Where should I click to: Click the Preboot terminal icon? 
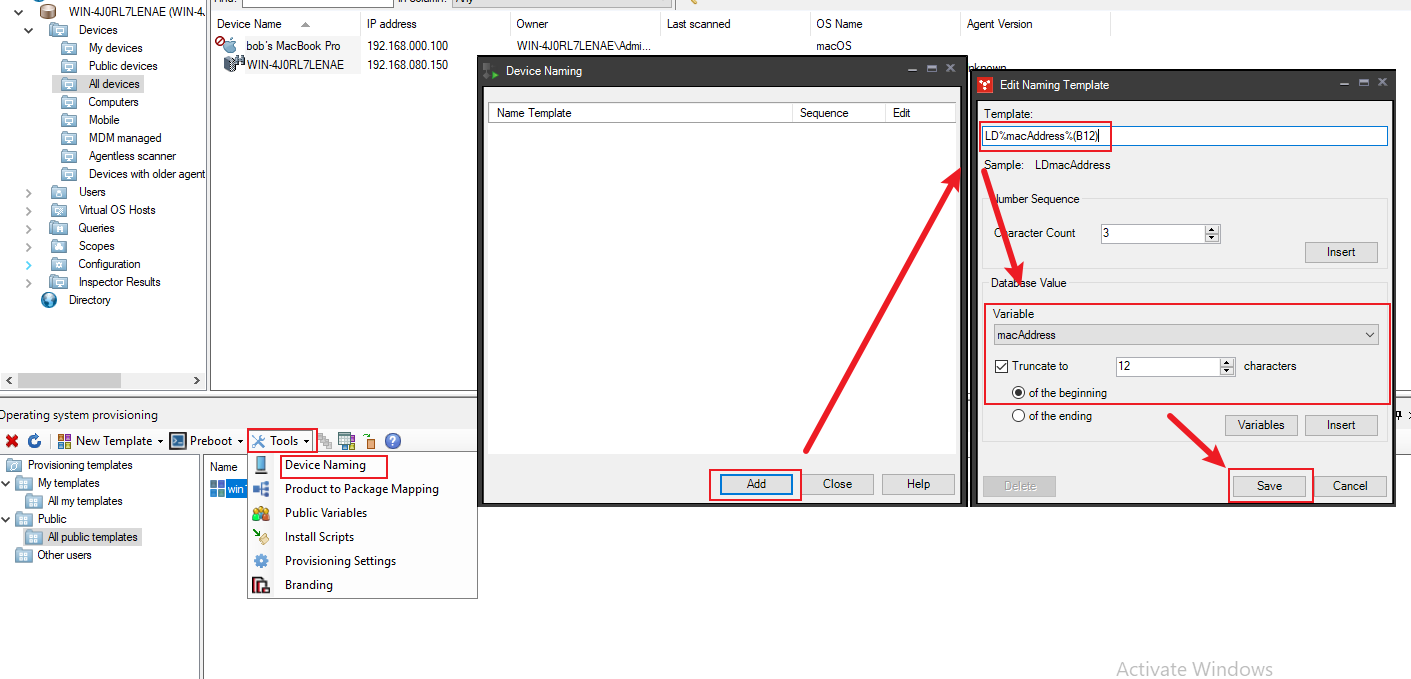[178, 441]
